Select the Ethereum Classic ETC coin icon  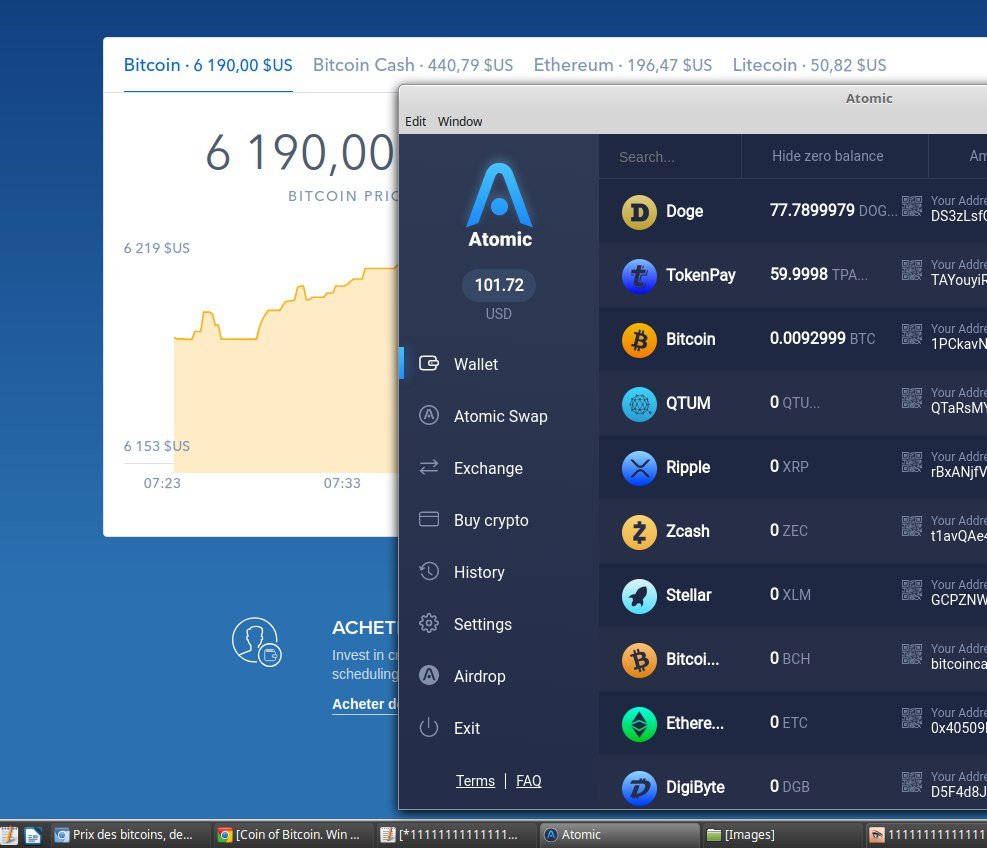click(639, 724)
